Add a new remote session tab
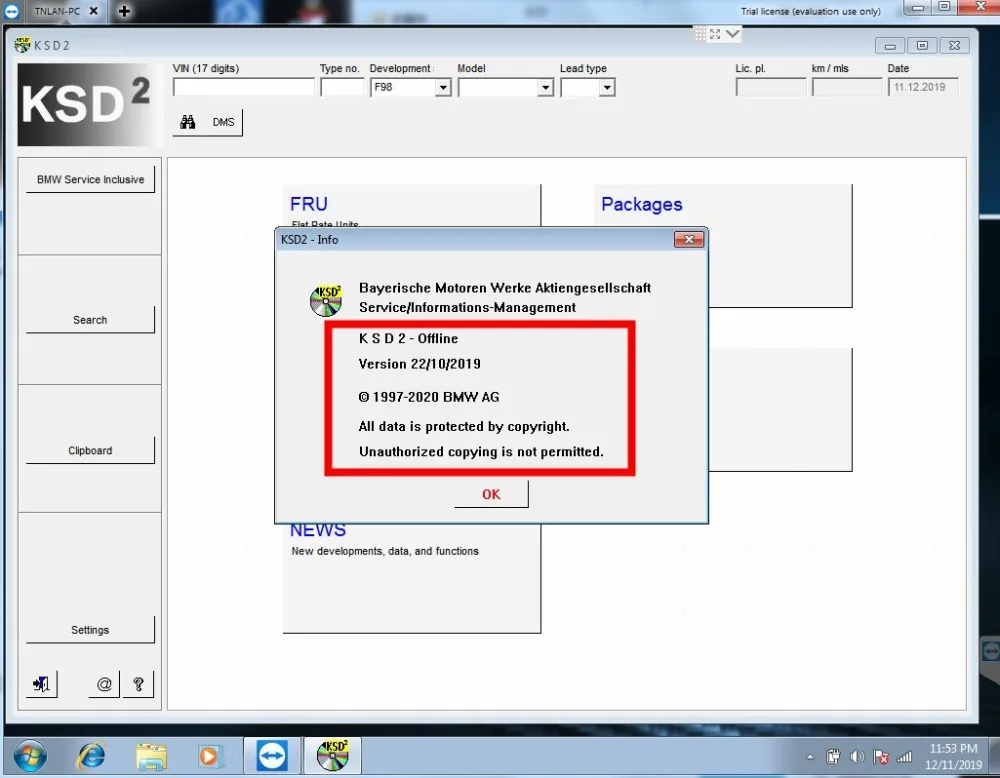 click(124, 11)
